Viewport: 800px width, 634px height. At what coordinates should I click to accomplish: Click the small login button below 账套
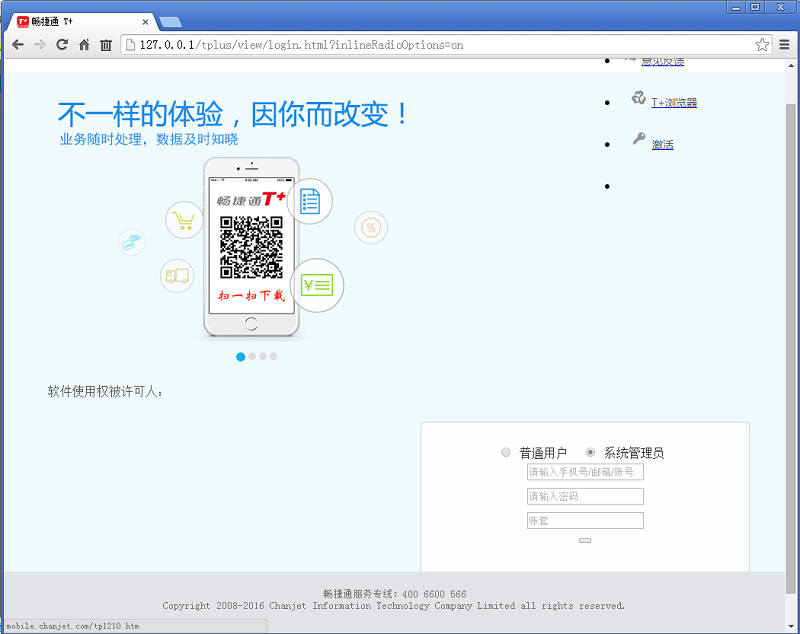[x=585, y=540]
